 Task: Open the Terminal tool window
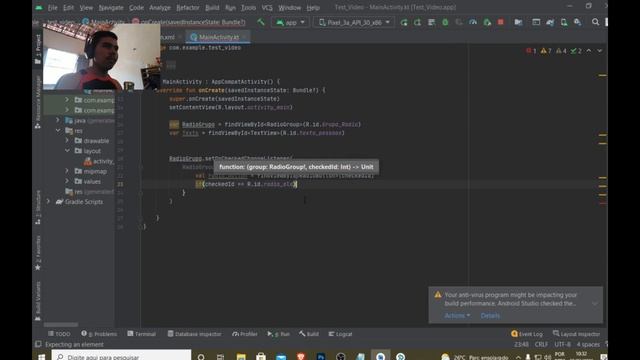(142, 334)
